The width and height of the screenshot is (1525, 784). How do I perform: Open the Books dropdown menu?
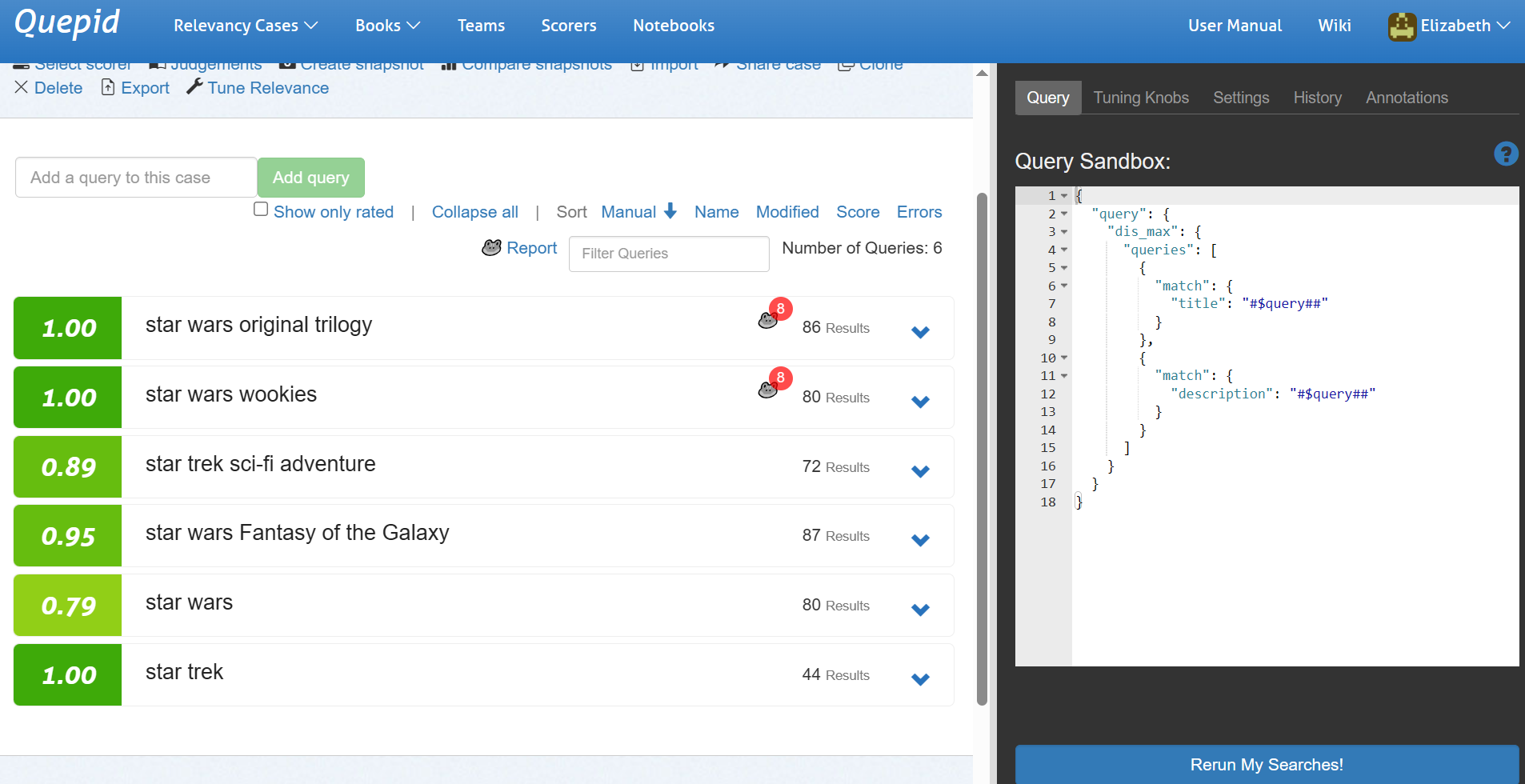(387, 26)
